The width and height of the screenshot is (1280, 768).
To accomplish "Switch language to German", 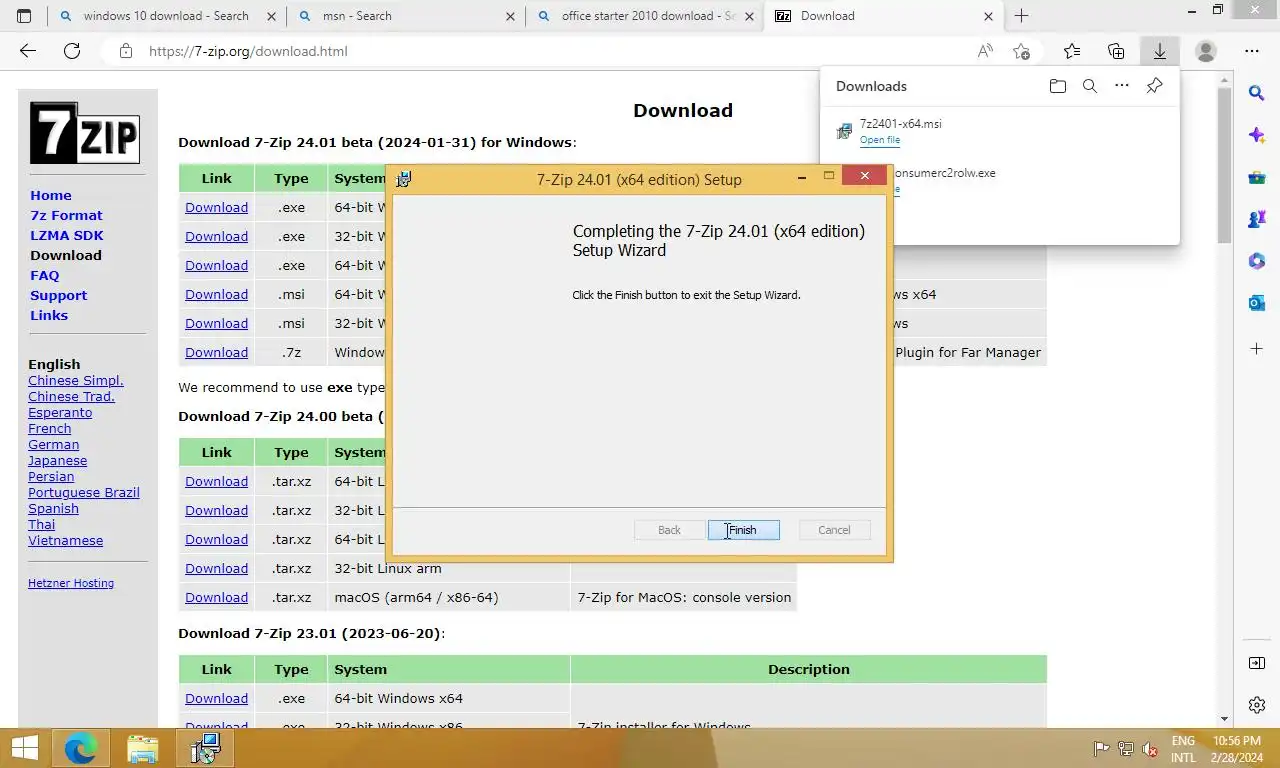I will click(54, 444).
